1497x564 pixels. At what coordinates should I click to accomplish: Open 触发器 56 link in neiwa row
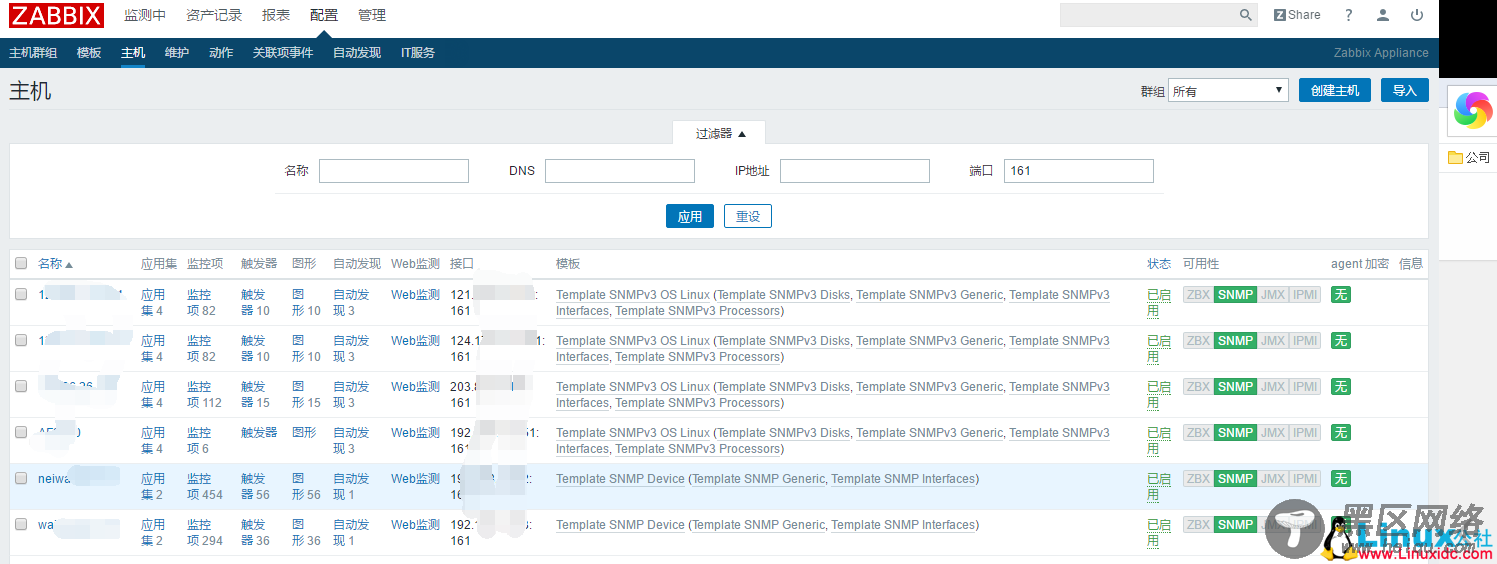coord(256,487)
